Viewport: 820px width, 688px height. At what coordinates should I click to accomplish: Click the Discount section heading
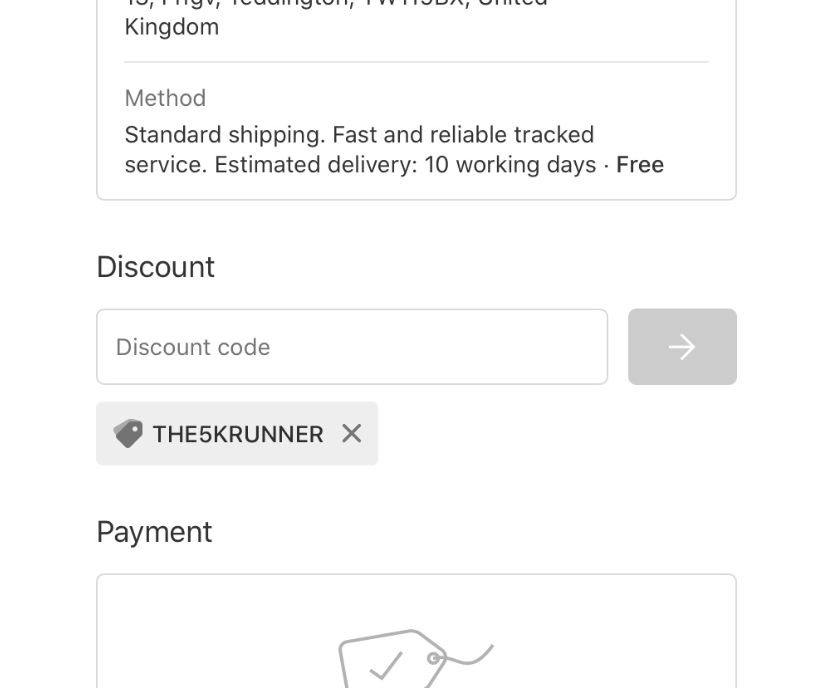[x=155, y=266]
